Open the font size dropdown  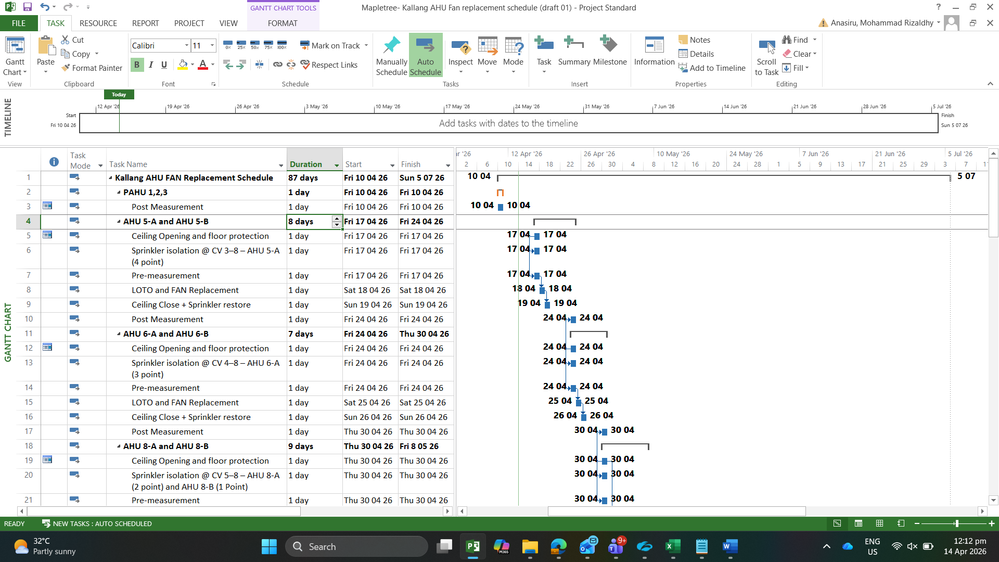click(212, 45)
